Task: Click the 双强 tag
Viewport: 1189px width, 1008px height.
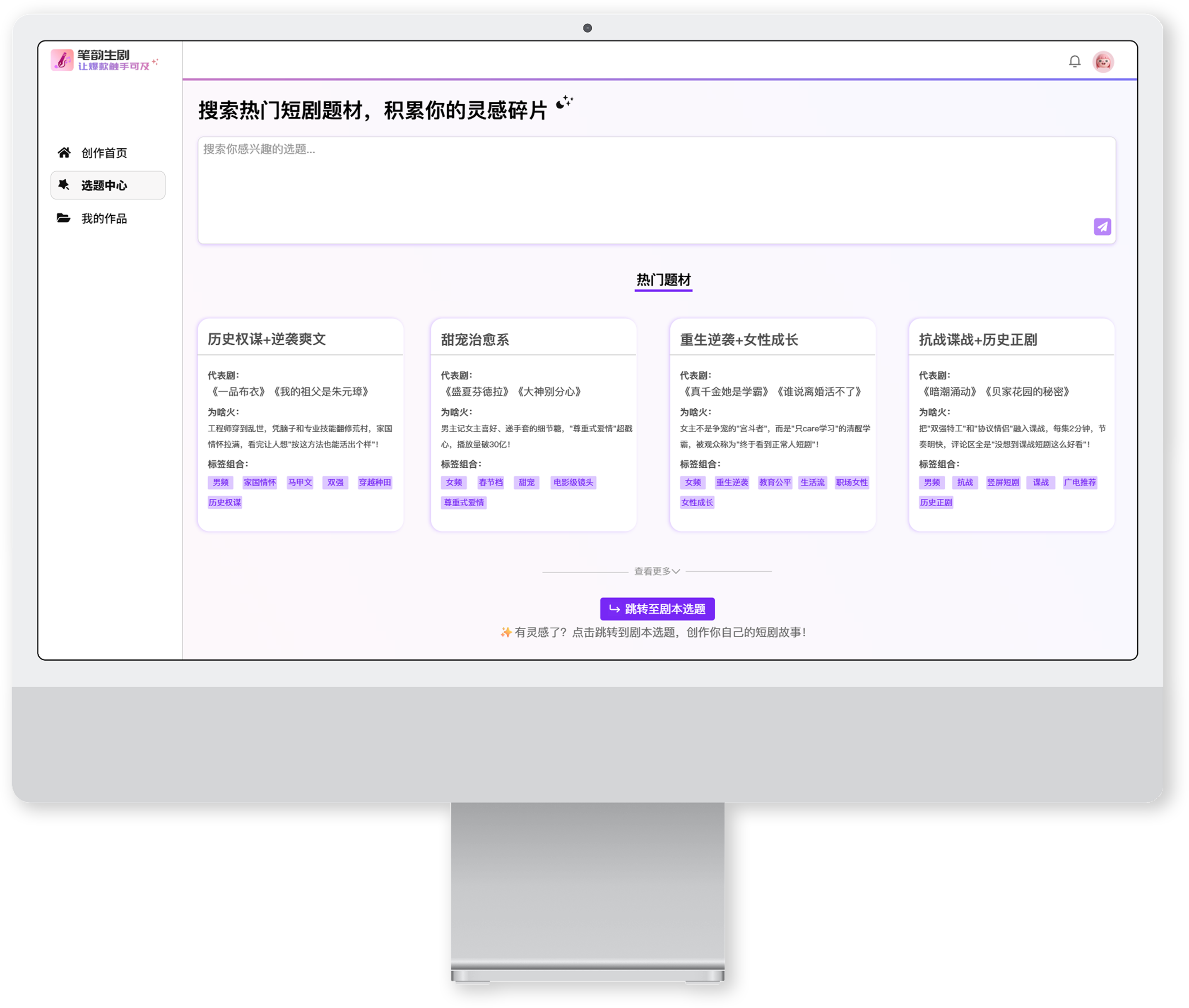Action: pos(335,482)
